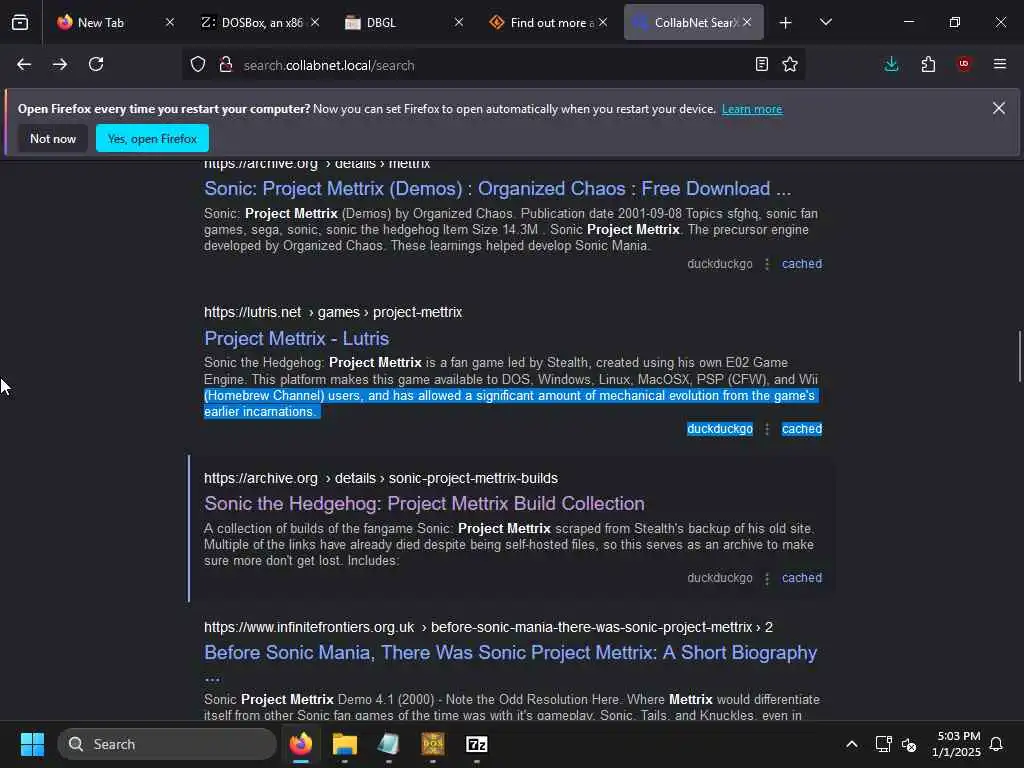
Task: Click the address bar URL field
Action: point(493,65)
